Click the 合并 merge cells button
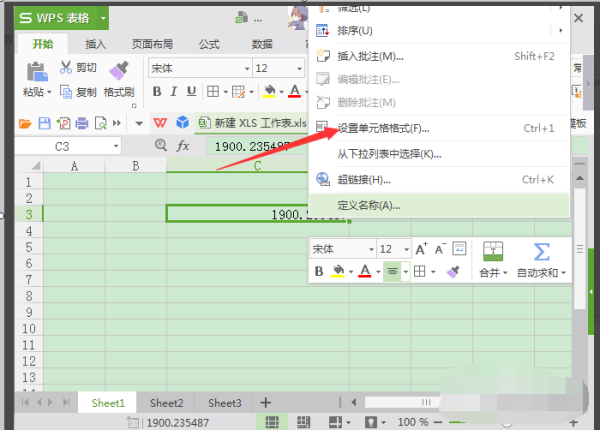 [493, 260]
